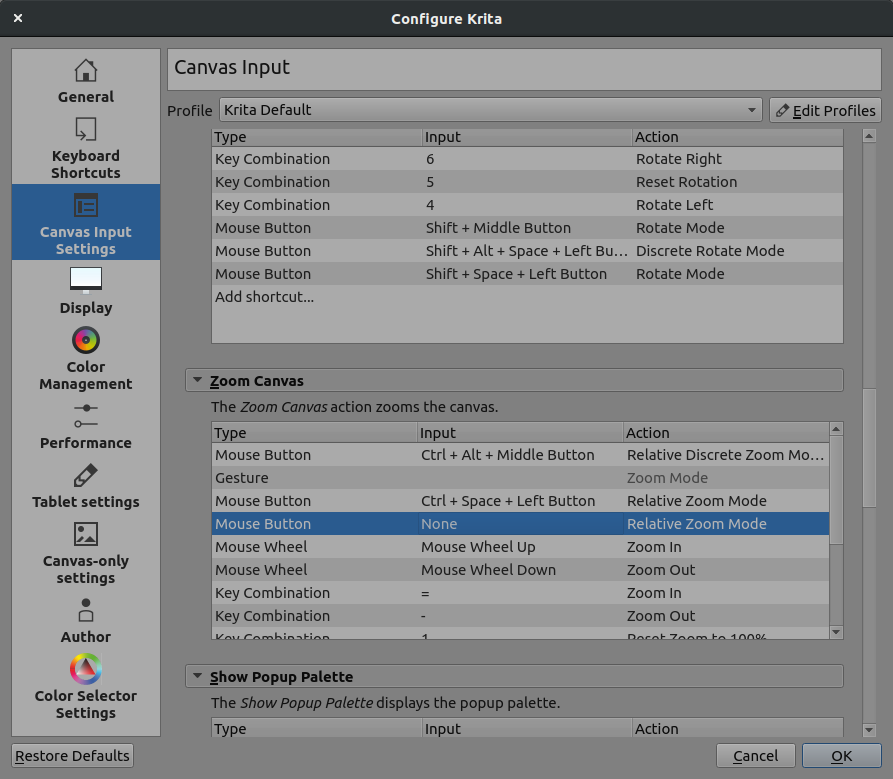
Task: Open the Author settings page
Action: pos(85,621)
